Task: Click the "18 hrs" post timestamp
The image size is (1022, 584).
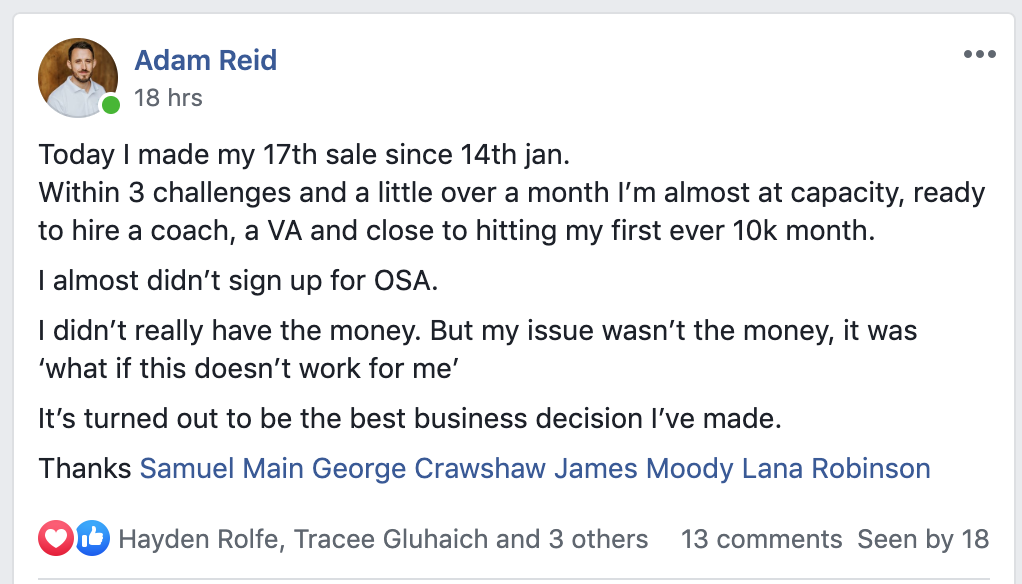Action: pos(168,98)
